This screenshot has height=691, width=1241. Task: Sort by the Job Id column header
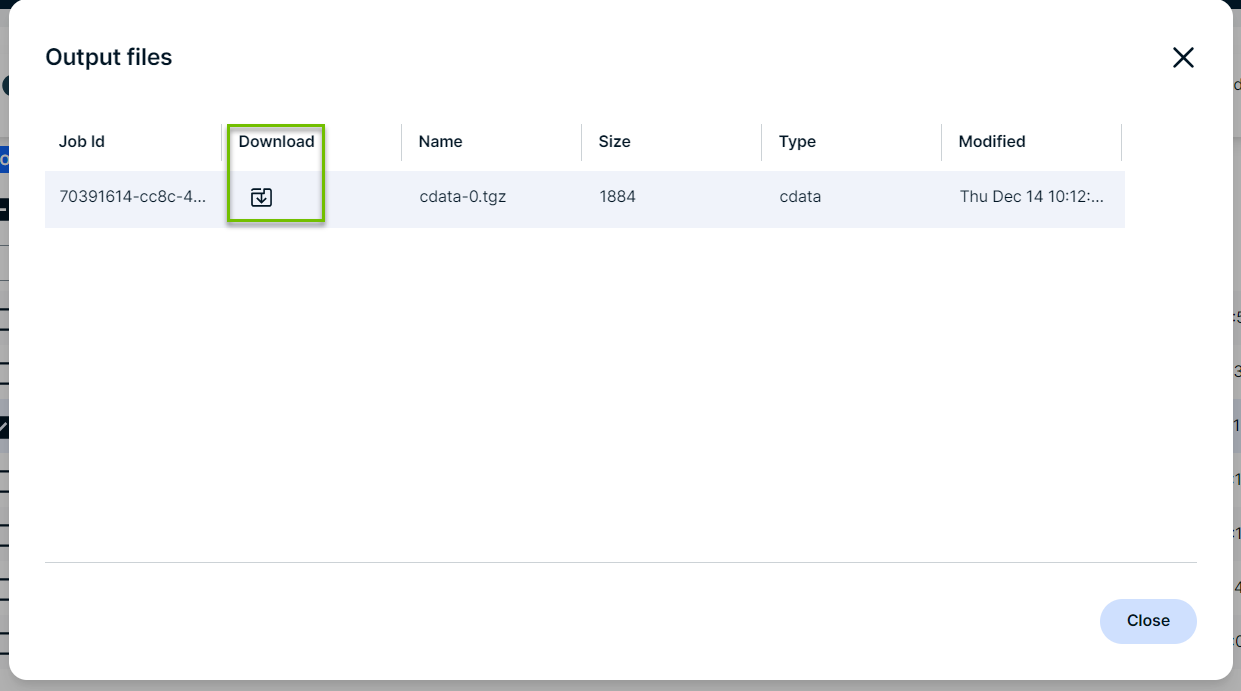pyautogui.click(x=82, y=142)
